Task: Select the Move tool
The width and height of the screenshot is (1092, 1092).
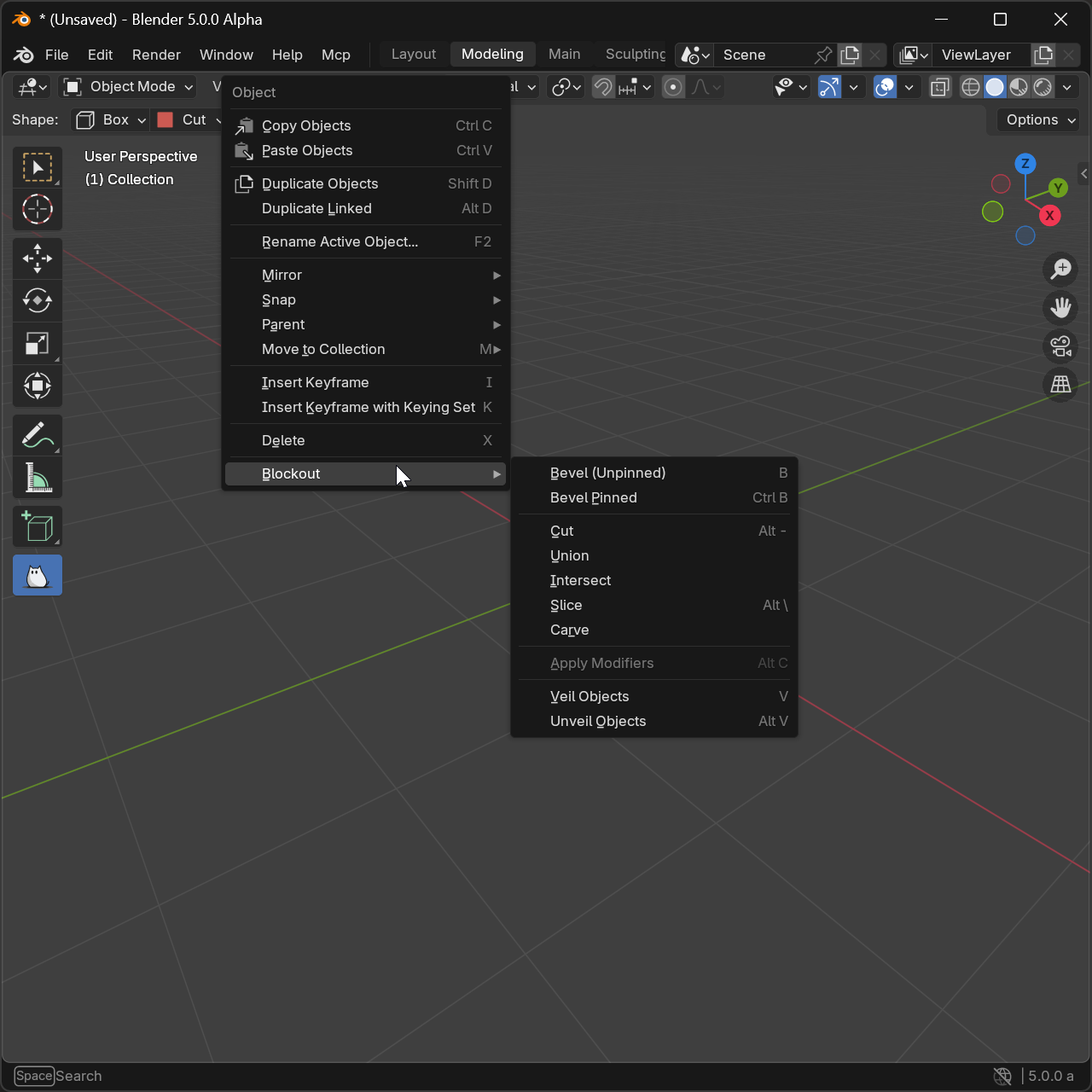Action: click(x=38, y=258)
